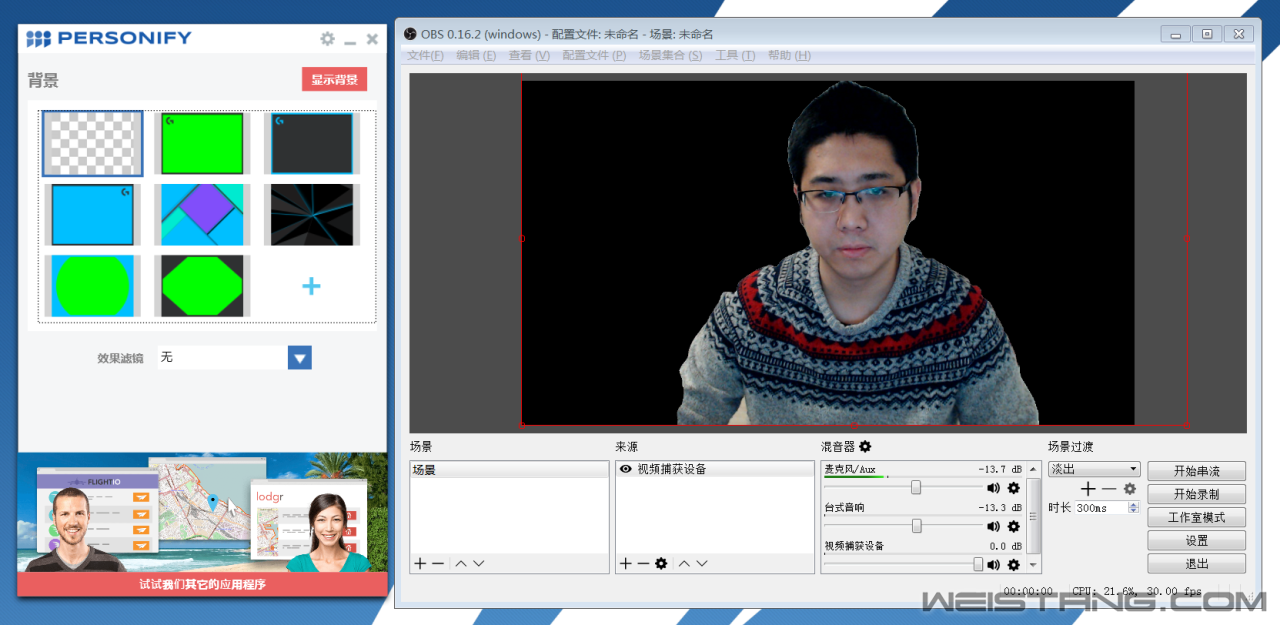Adjust the 时长 duration spinner arrows
This screenshot has height=625, width=1280.
(1133, 508)
